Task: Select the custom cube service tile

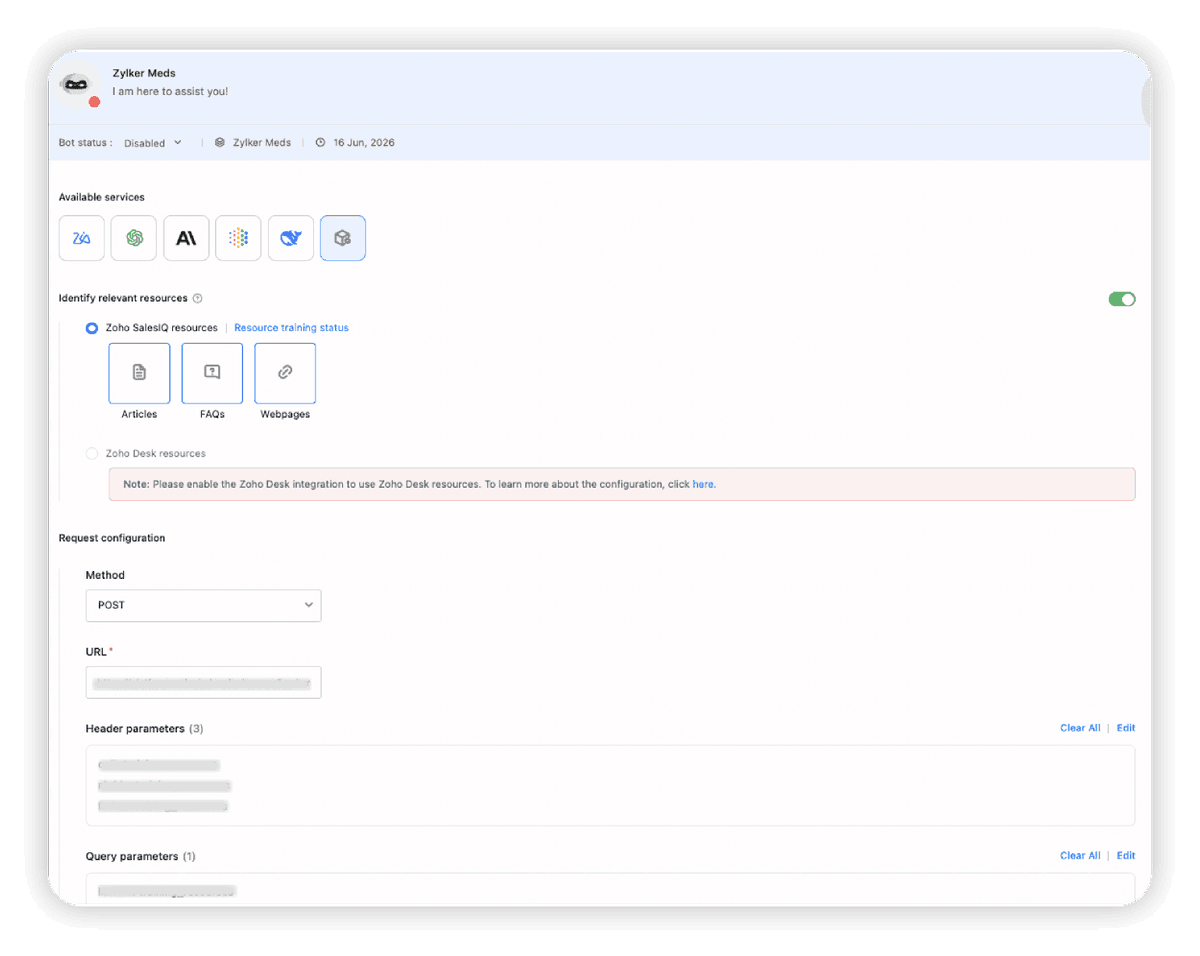Action: (343, 238)
